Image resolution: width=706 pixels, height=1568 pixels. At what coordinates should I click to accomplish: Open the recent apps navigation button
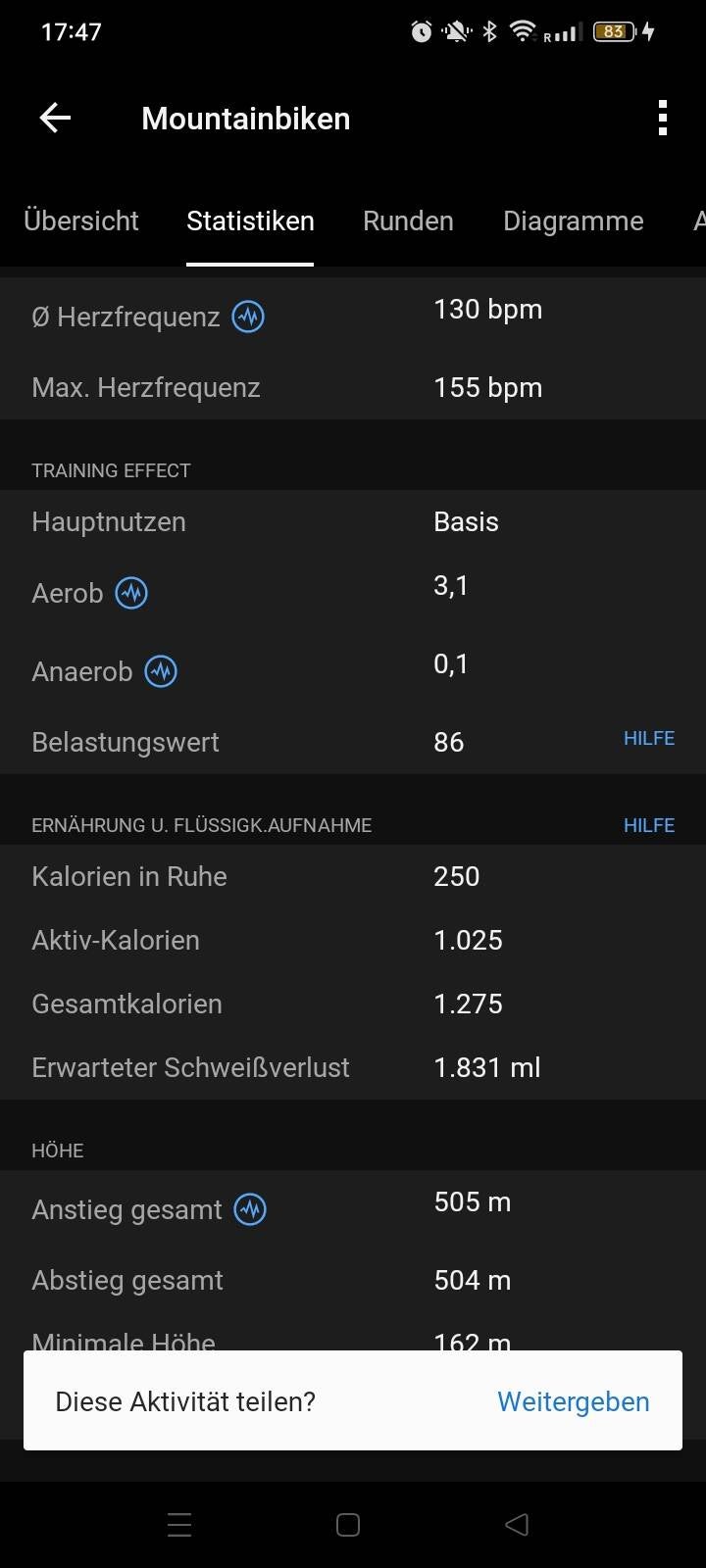[x=179, y=1525]
